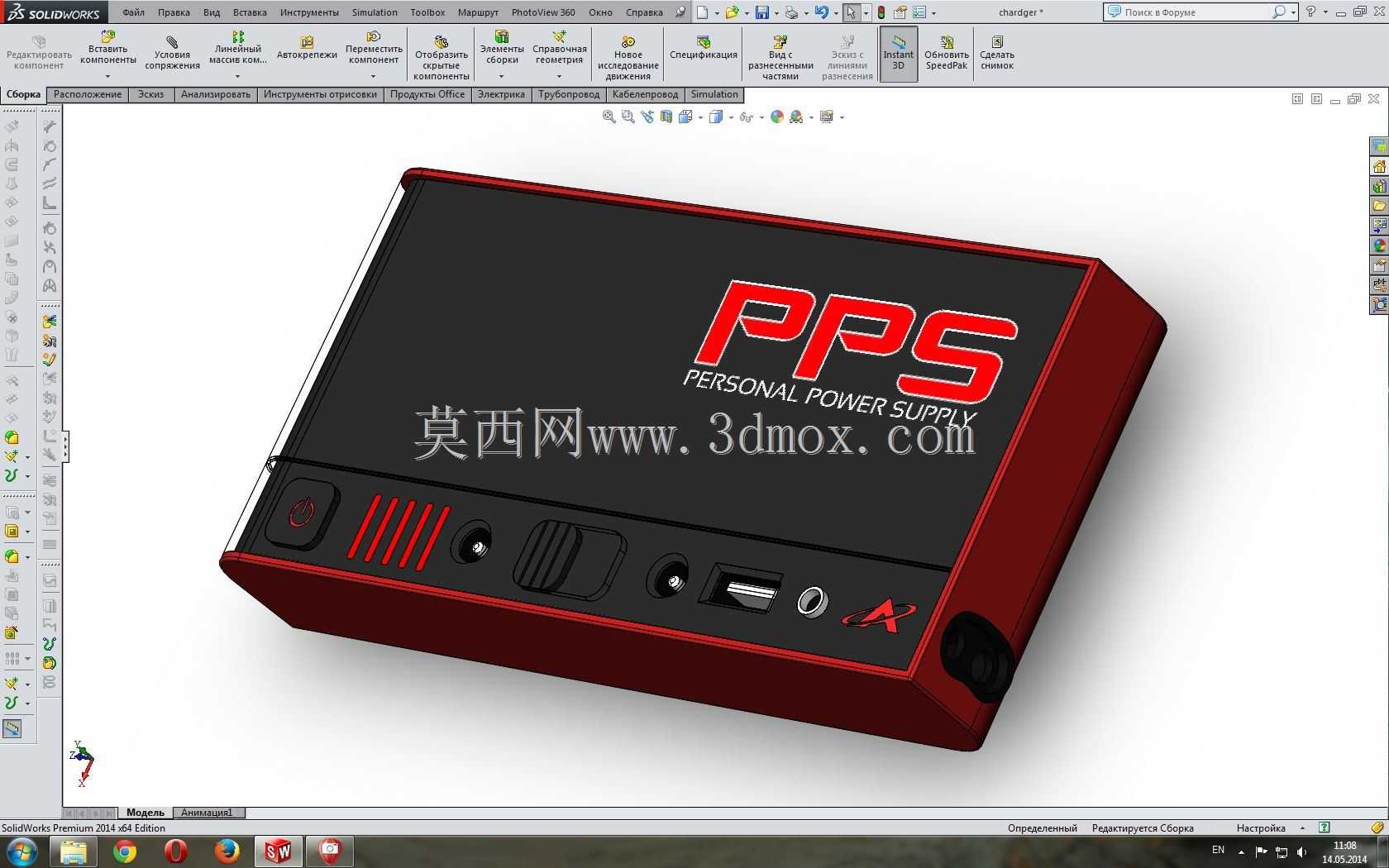Click the Edit Appearance color ball icon

[777, 117]
